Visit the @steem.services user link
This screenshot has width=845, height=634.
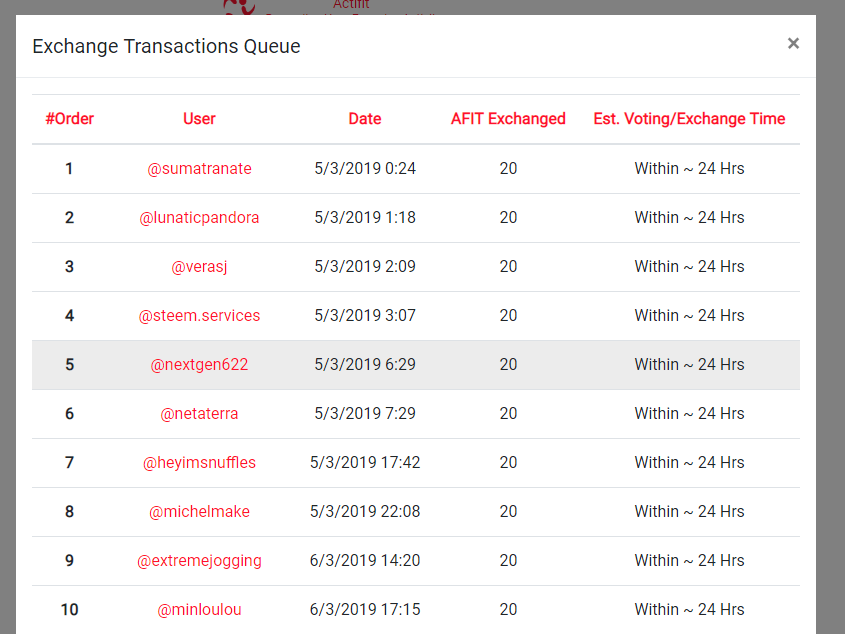(199, 315)
